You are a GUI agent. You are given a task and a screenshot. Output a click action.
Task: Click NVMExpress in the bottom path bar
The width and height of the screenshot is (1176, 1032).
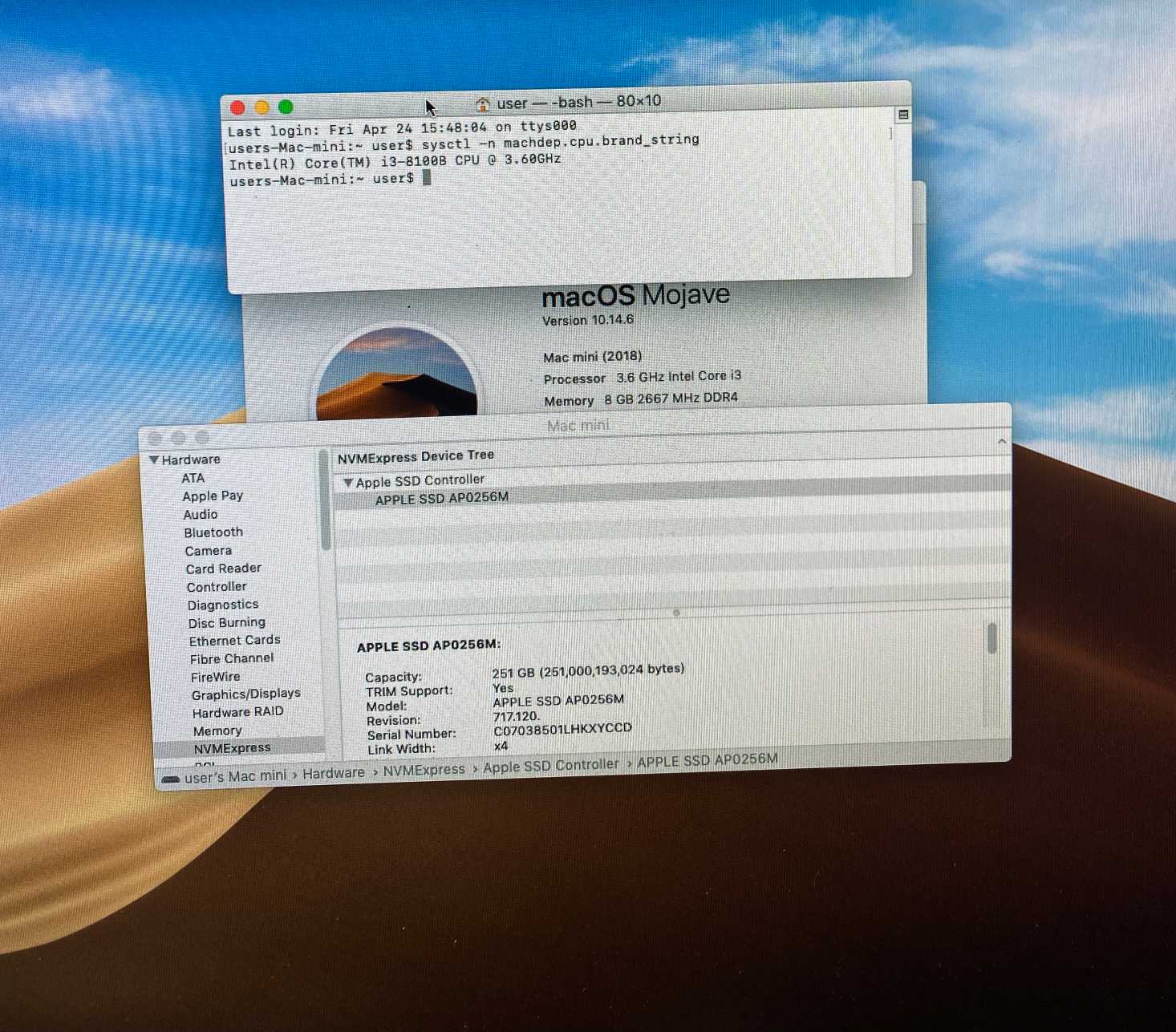(x=424, y=770)
